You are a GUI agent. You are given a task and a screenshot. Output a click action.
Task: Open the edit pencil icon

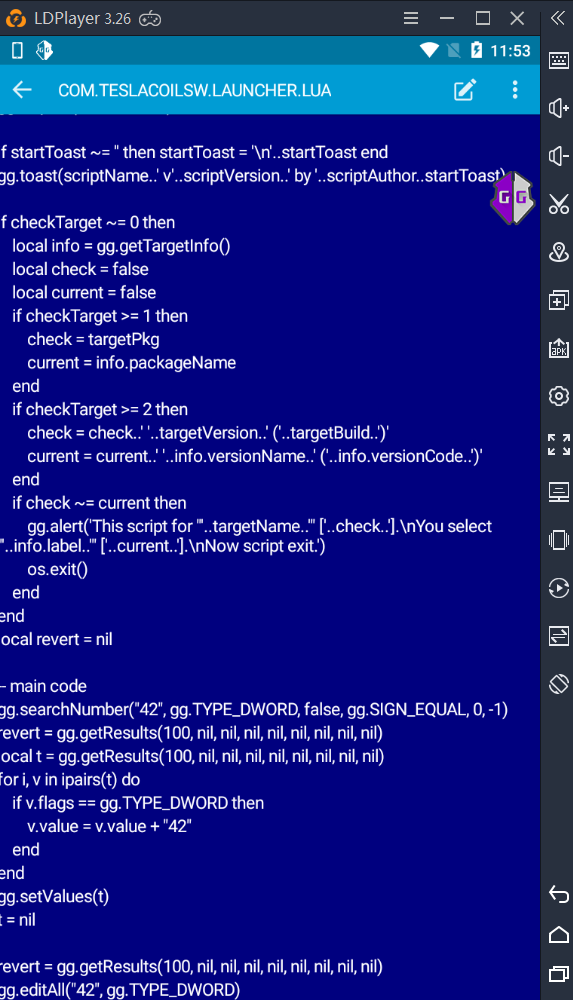[x=465, y=90]
